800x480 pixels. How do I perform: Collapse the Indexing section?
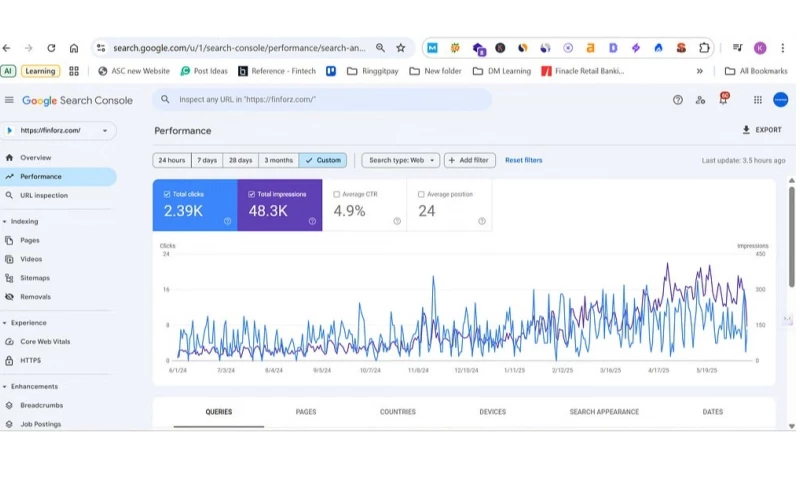(x=5, y=221)
